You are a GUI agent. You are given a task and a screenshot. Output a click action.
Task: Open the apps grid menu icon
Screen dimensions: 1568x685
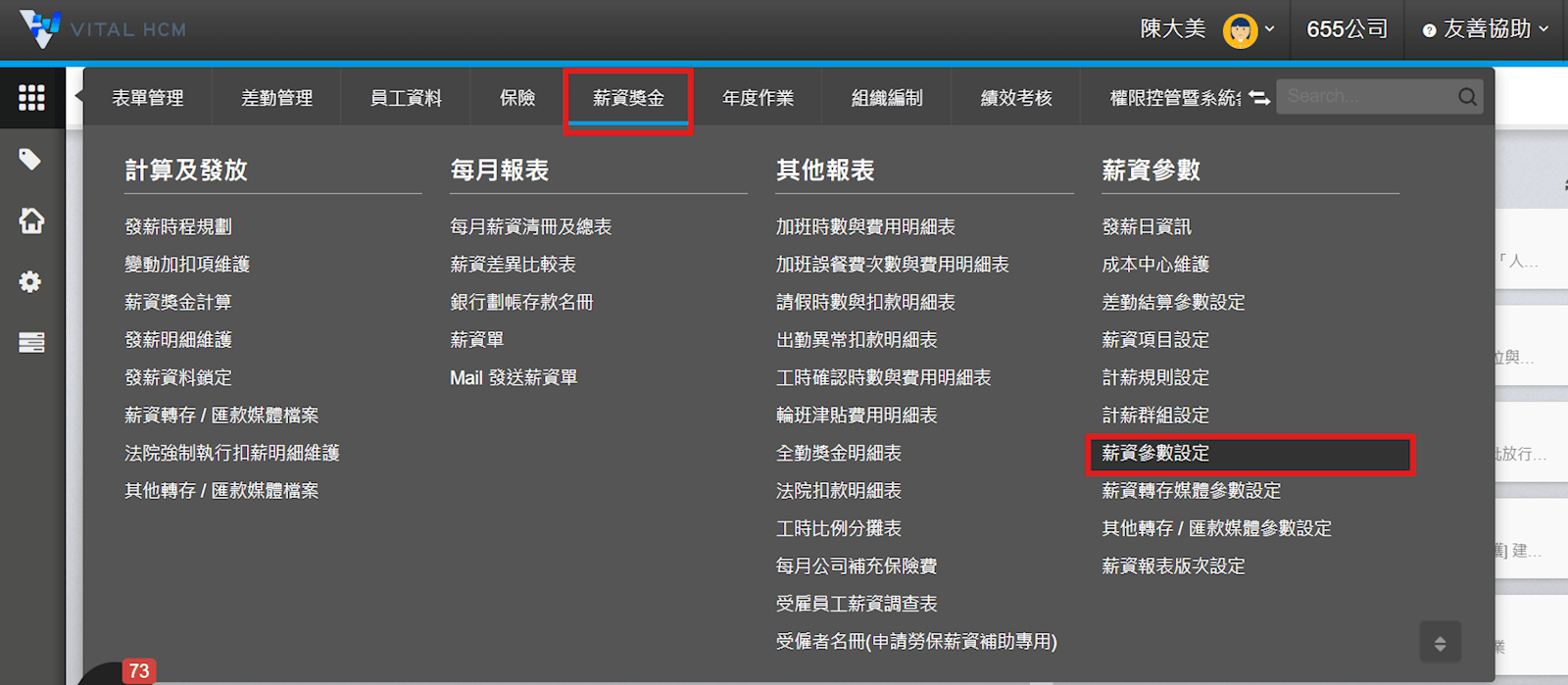coord(31,97)
